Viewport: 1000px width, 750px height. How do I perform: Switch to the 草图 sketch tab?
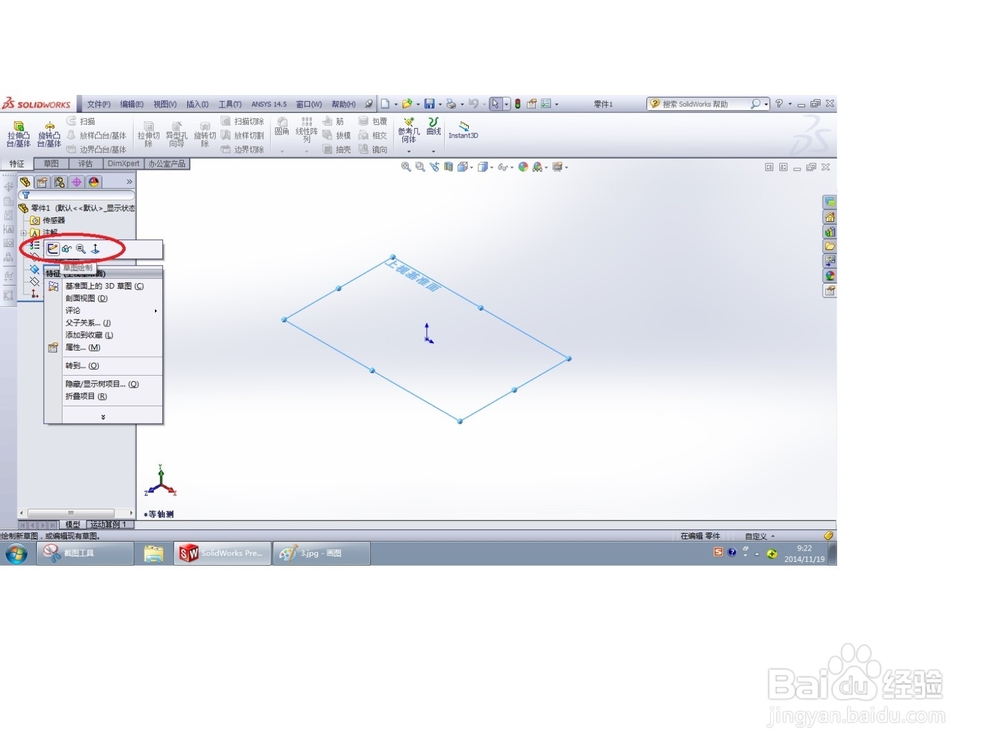(x=52, y=164)
